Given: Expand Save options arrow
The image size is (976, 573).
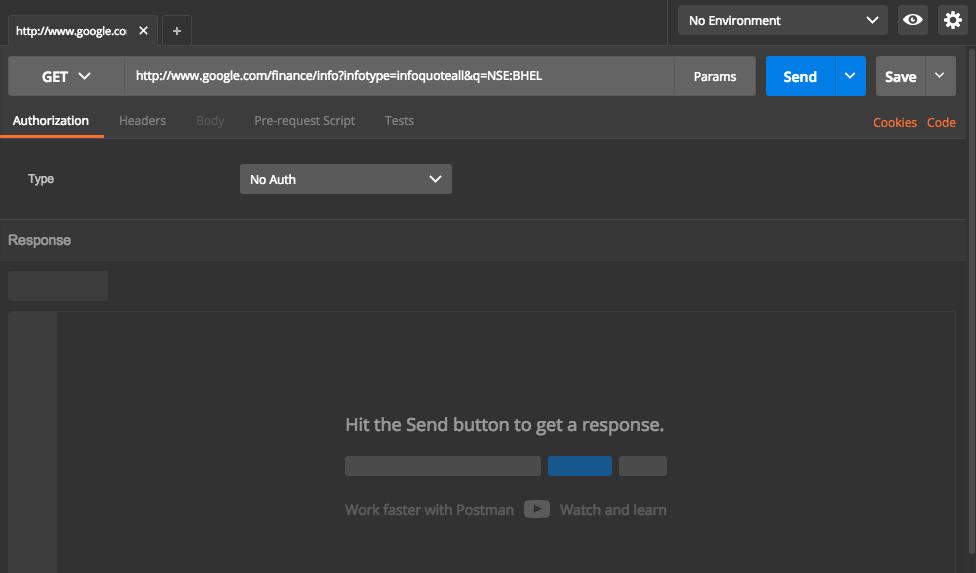Looking at the screenshot, I should (940, 76).
